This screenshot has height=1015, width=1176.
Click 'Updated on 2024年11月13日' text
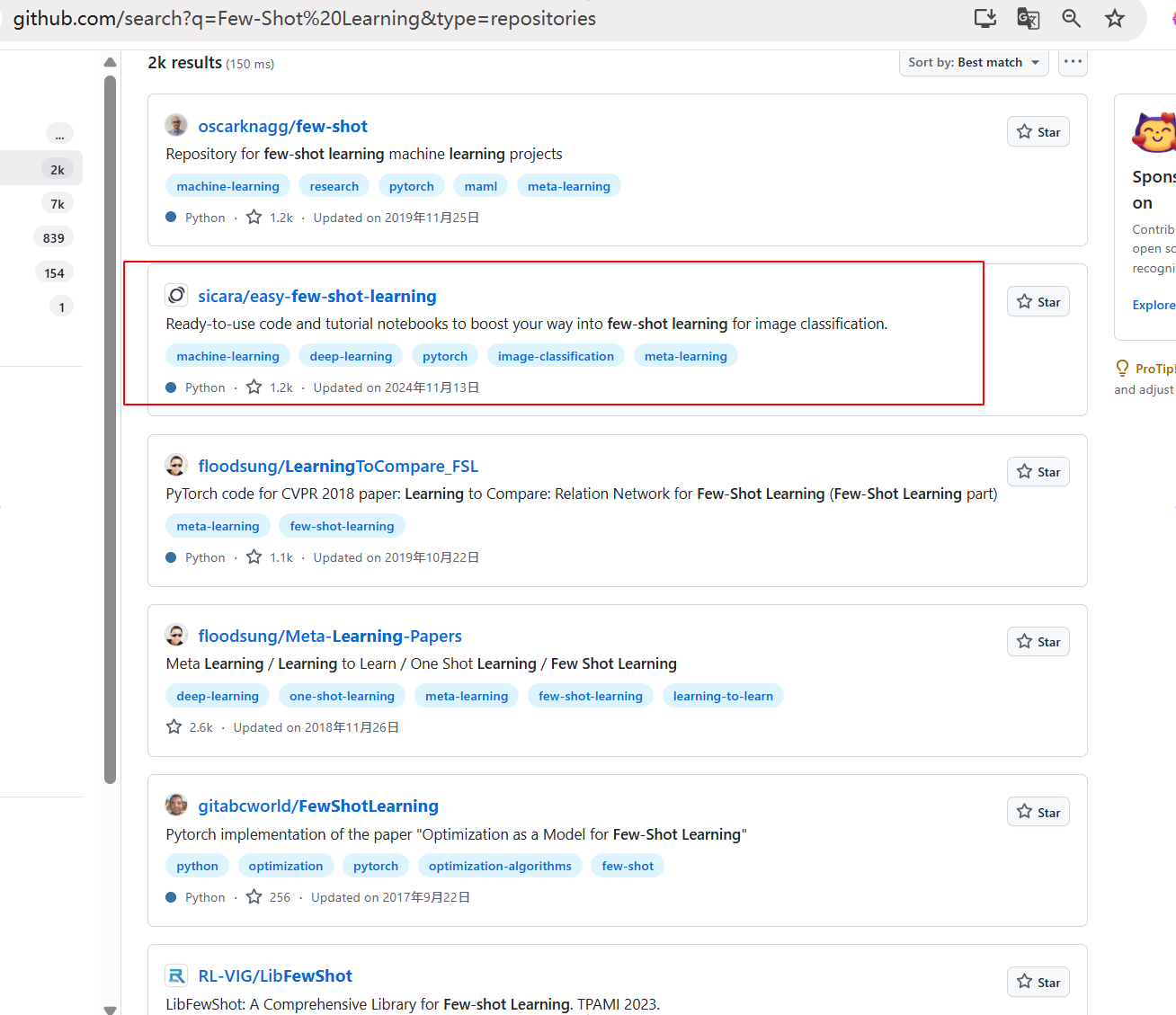tap(396, 387)
